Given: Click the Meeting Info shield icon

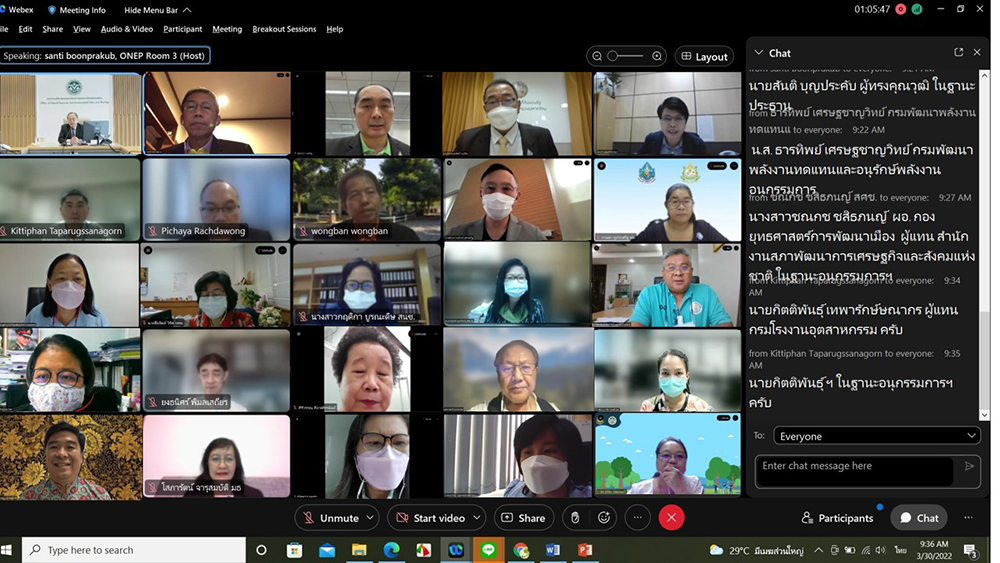Looking at the screenshot, I should (x=52, y=10).
